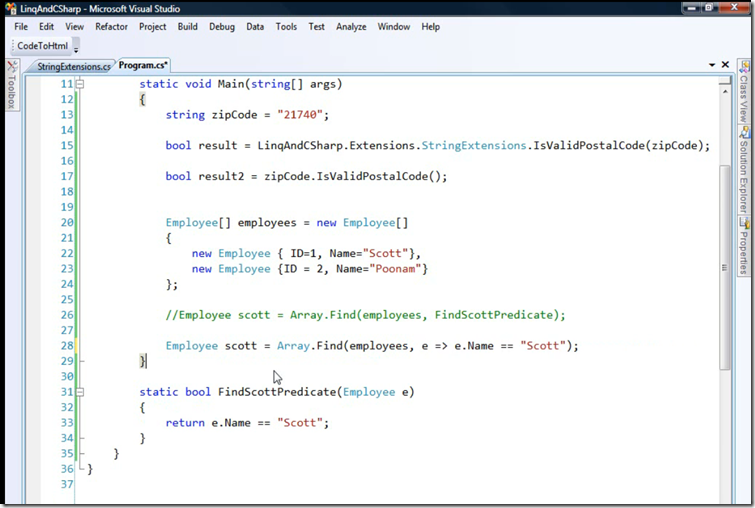755x508 pixels.
Task: Switch to StringExtensions.cs tab
Action: [x=74, y=66]
